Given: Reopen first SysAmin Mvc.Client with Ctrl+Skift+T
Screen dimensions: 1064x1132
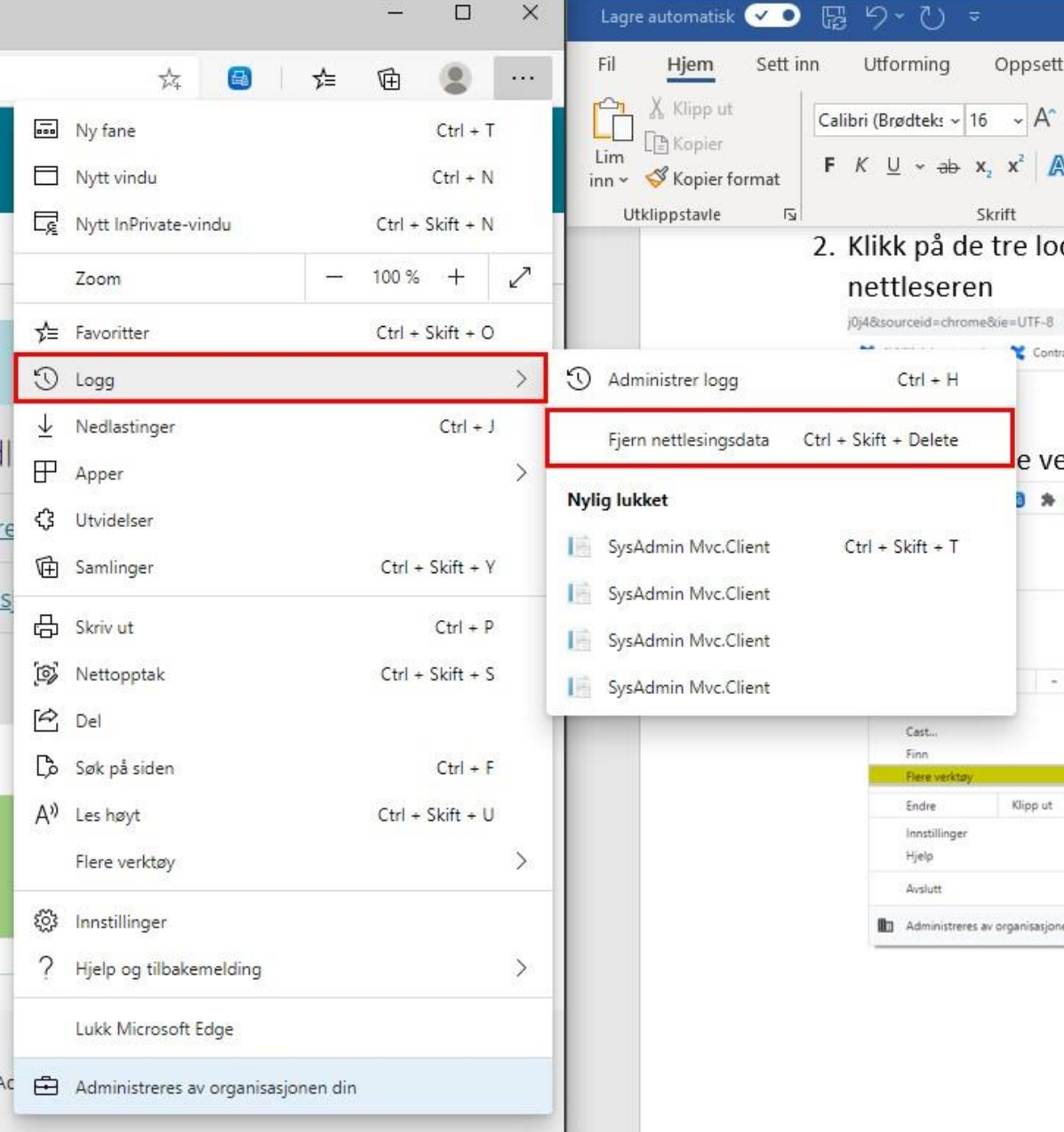Looking at the screenshot, I should [x=780, y=546].
